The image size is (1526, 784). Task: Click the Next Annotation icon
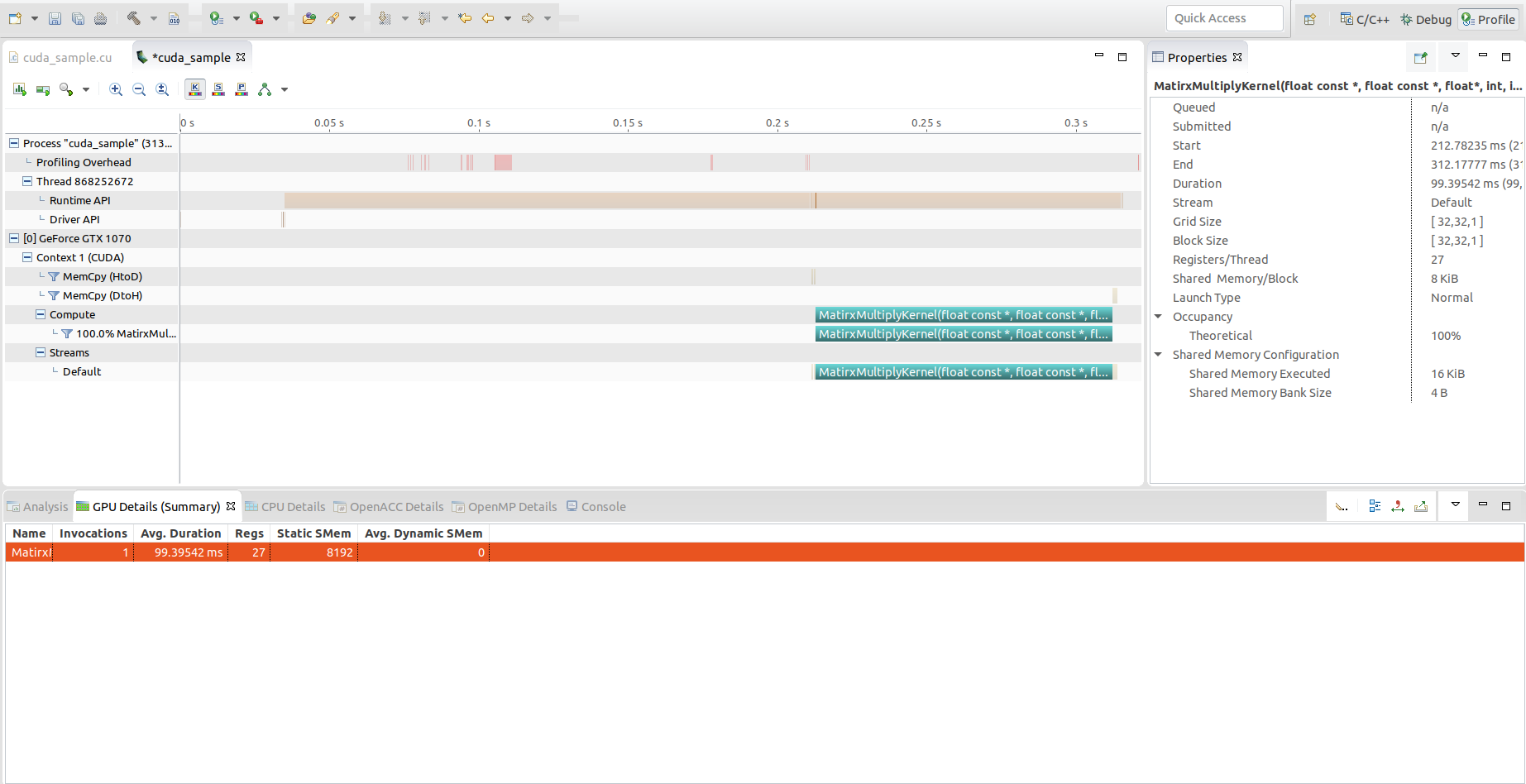385,18
